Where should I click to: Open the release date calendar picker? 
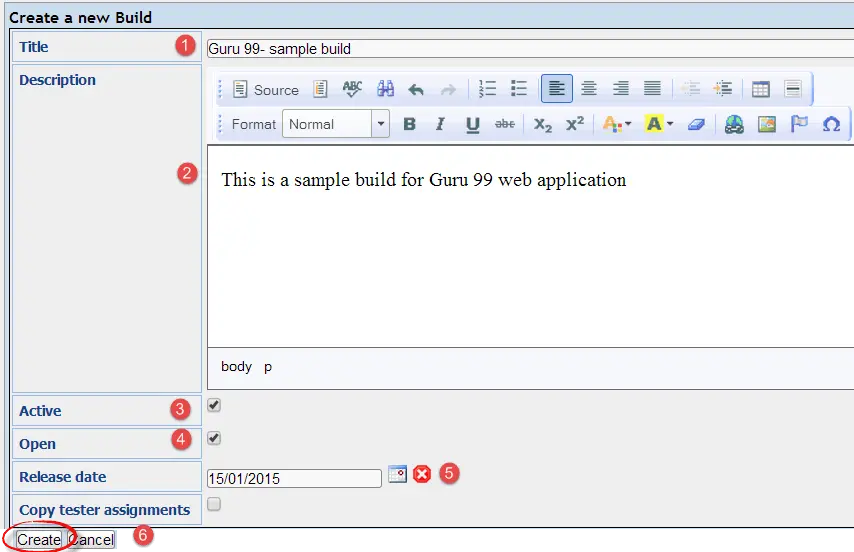point(398,474)
